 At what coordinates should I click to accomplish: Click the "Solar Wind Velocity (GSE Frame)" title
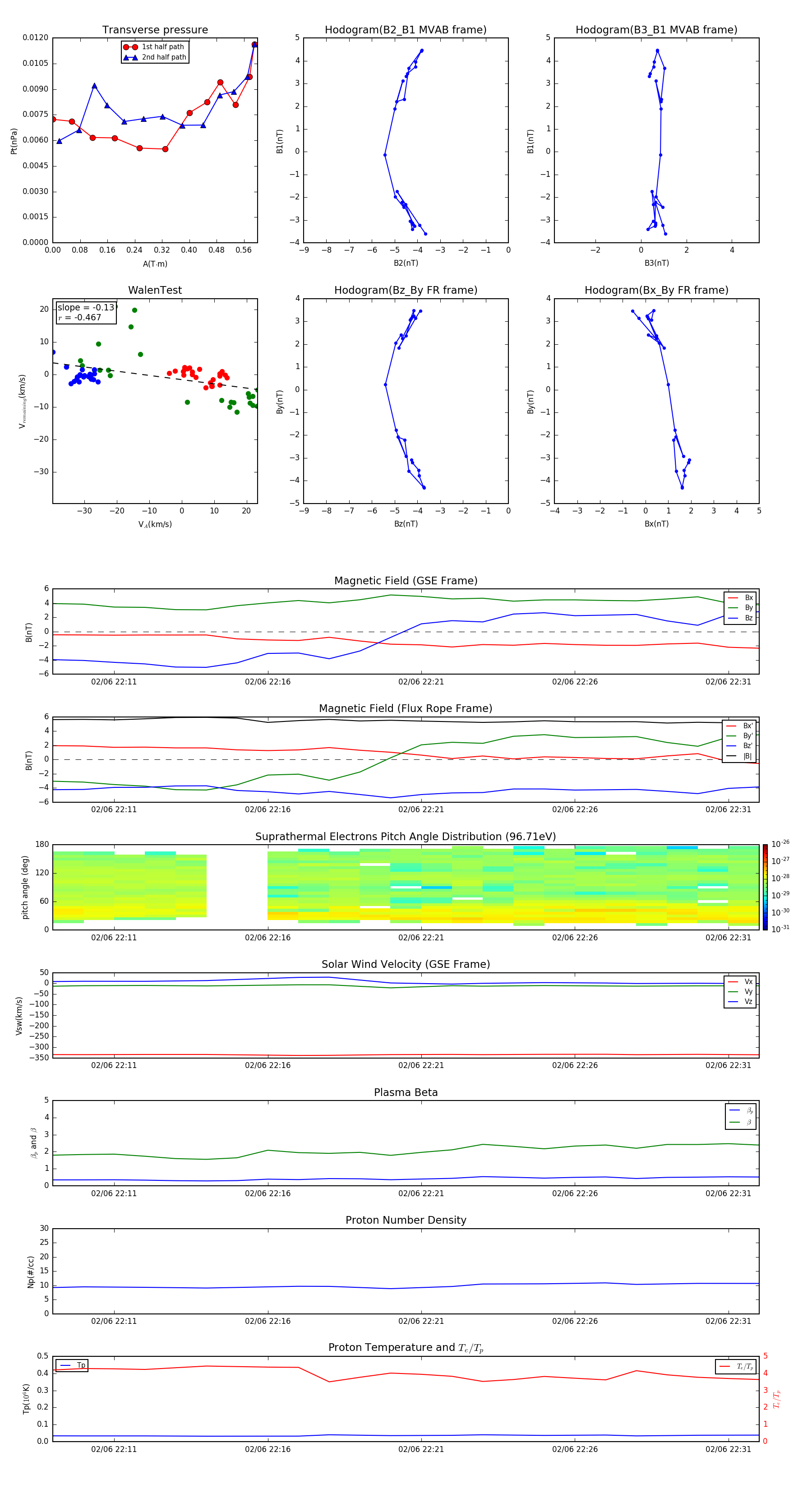tap(406, 965)
